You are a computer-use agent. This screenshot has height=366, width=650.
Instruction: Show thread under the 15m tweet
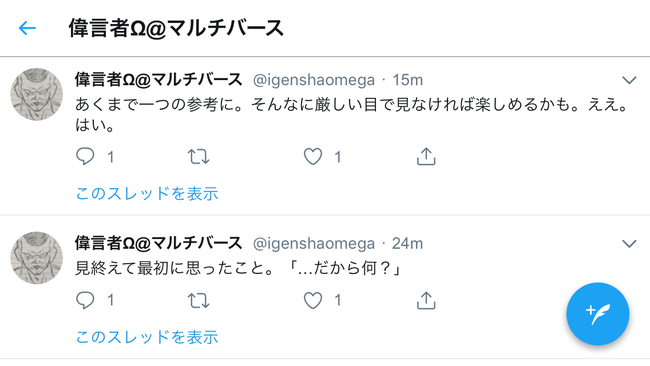(x=147, y=194)
